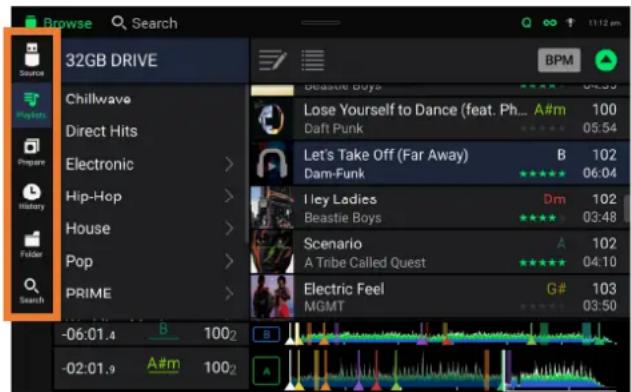Select the deck A layer badge
This screenshot has height=392, width=631.
(266, 370)
